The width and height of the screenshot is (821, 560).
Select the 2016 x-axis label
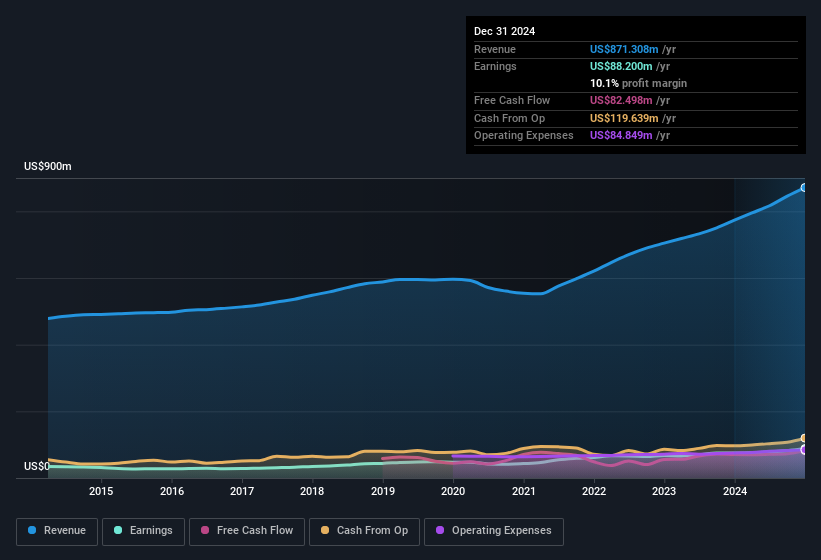(172, 491)
